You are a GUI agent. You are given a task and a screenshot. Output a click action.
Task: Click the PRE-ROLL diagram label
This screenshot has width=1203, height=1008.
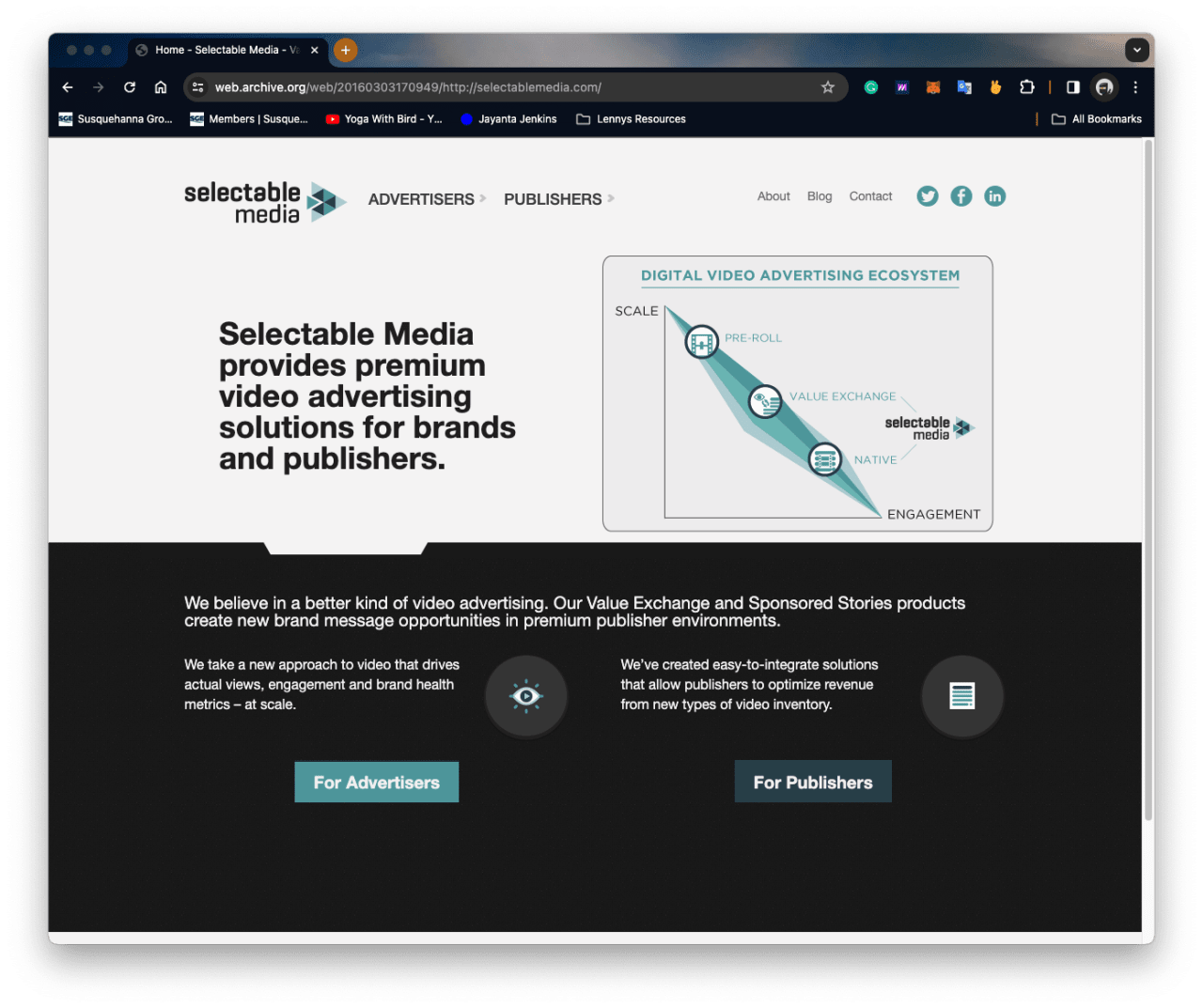point(753,338)
